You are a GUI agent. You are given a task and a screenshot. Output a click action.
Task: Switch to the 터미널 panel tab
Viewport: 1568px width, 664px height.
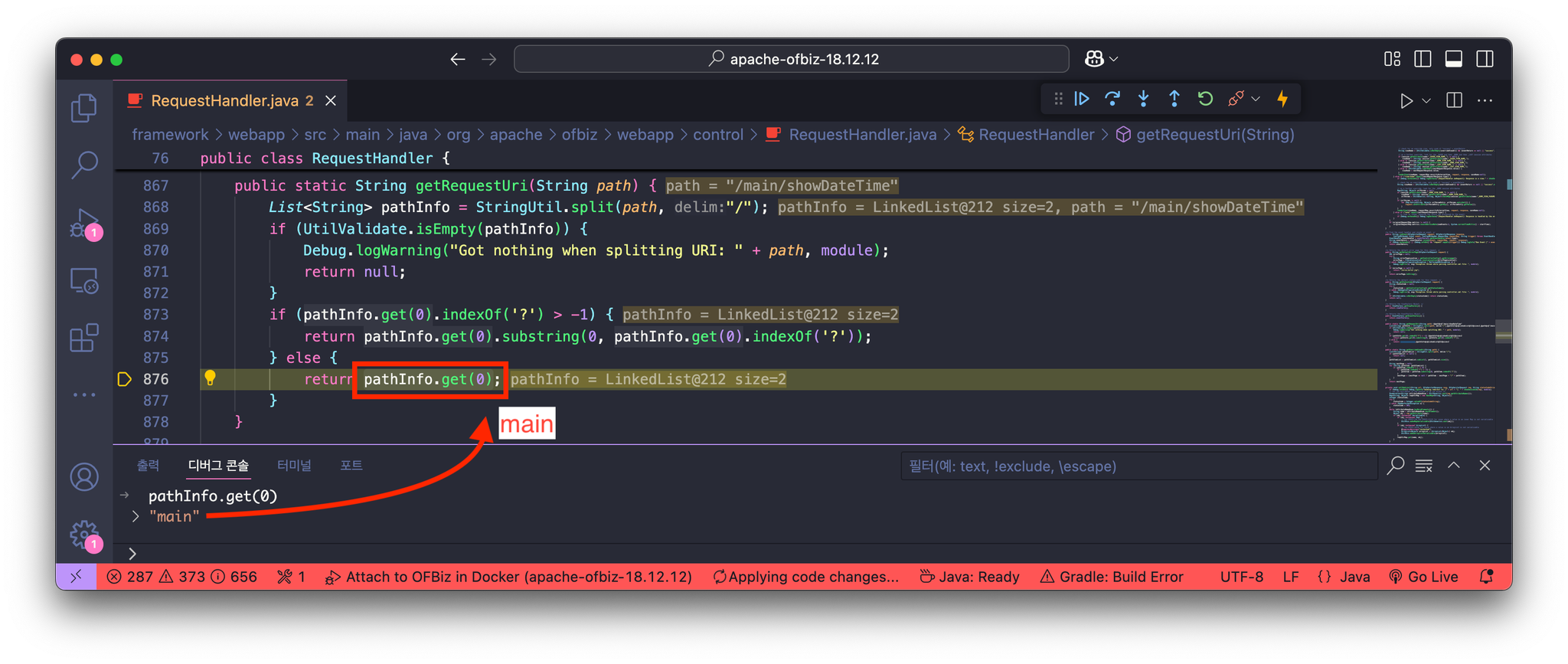(294, 466)
